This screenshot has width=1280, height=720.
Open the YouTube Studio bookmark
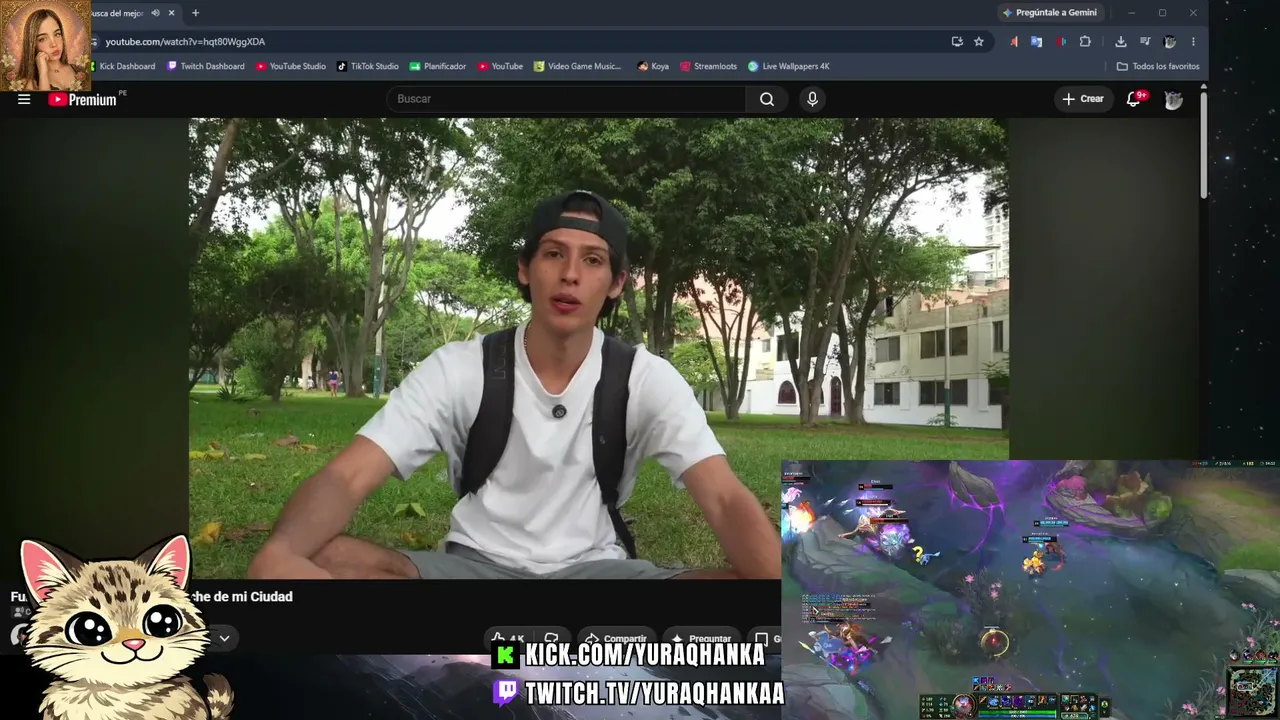[291, 67]
